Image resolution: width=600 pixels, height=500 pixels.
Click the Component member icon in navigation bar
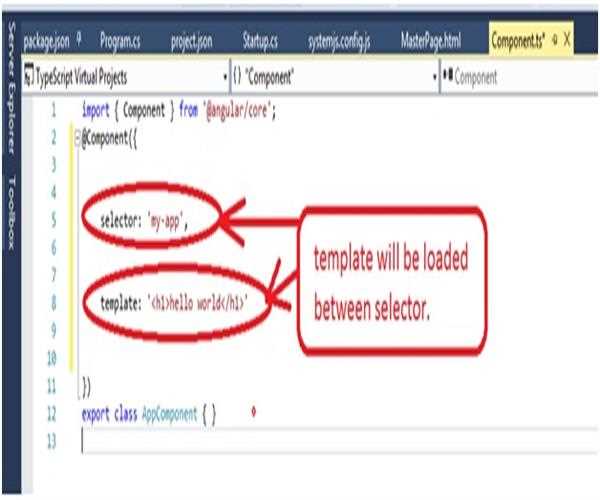446,76
